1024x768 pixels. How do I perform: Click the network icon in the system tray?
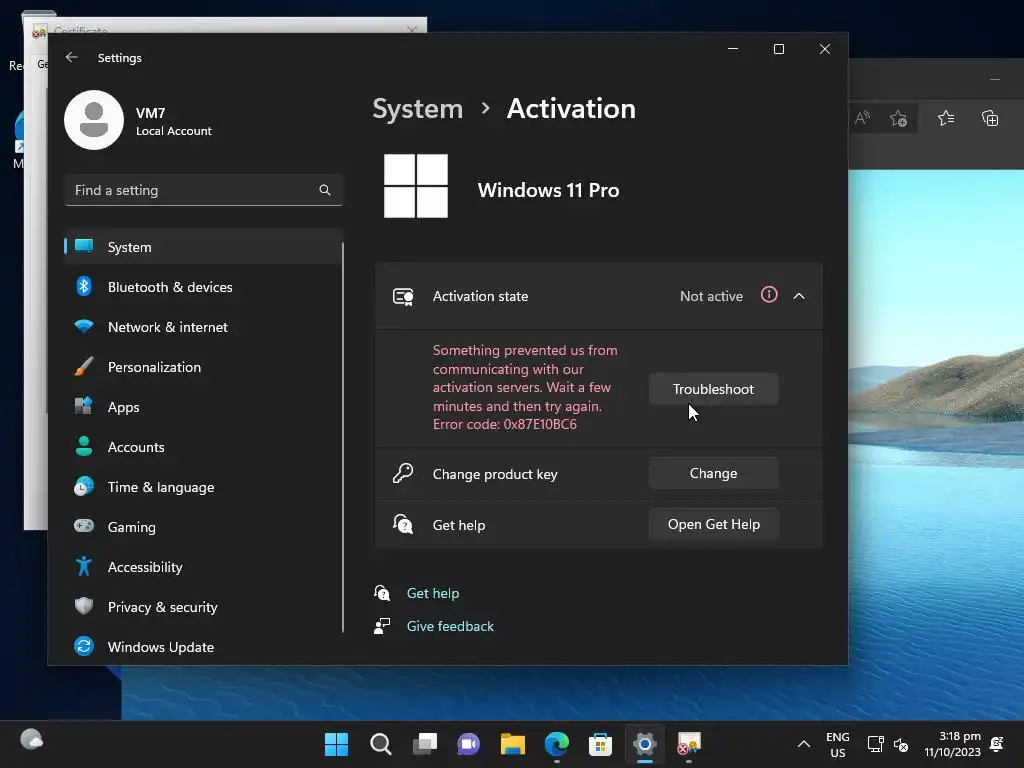point(875,744)
